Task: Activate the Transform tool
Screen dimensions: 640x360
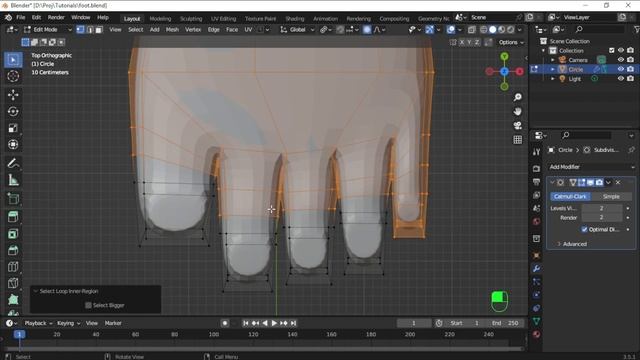Action: (13, 144)
